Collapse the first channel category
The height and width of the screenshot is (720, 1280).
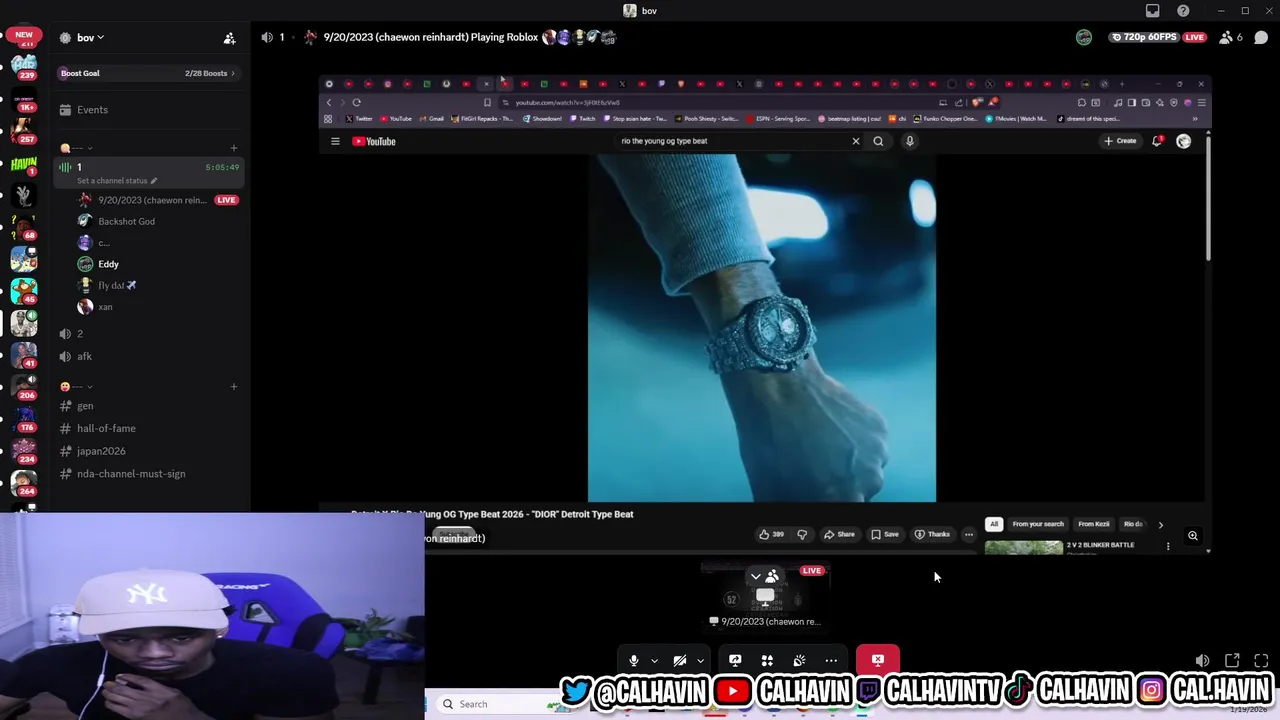[x=76, y=148]
